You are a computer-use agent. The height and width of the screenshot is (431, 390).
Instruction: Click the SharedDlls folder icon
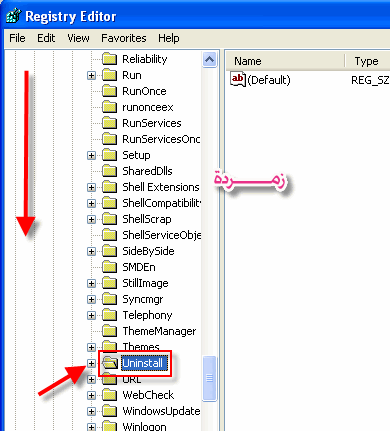click(x=109, y=171)
